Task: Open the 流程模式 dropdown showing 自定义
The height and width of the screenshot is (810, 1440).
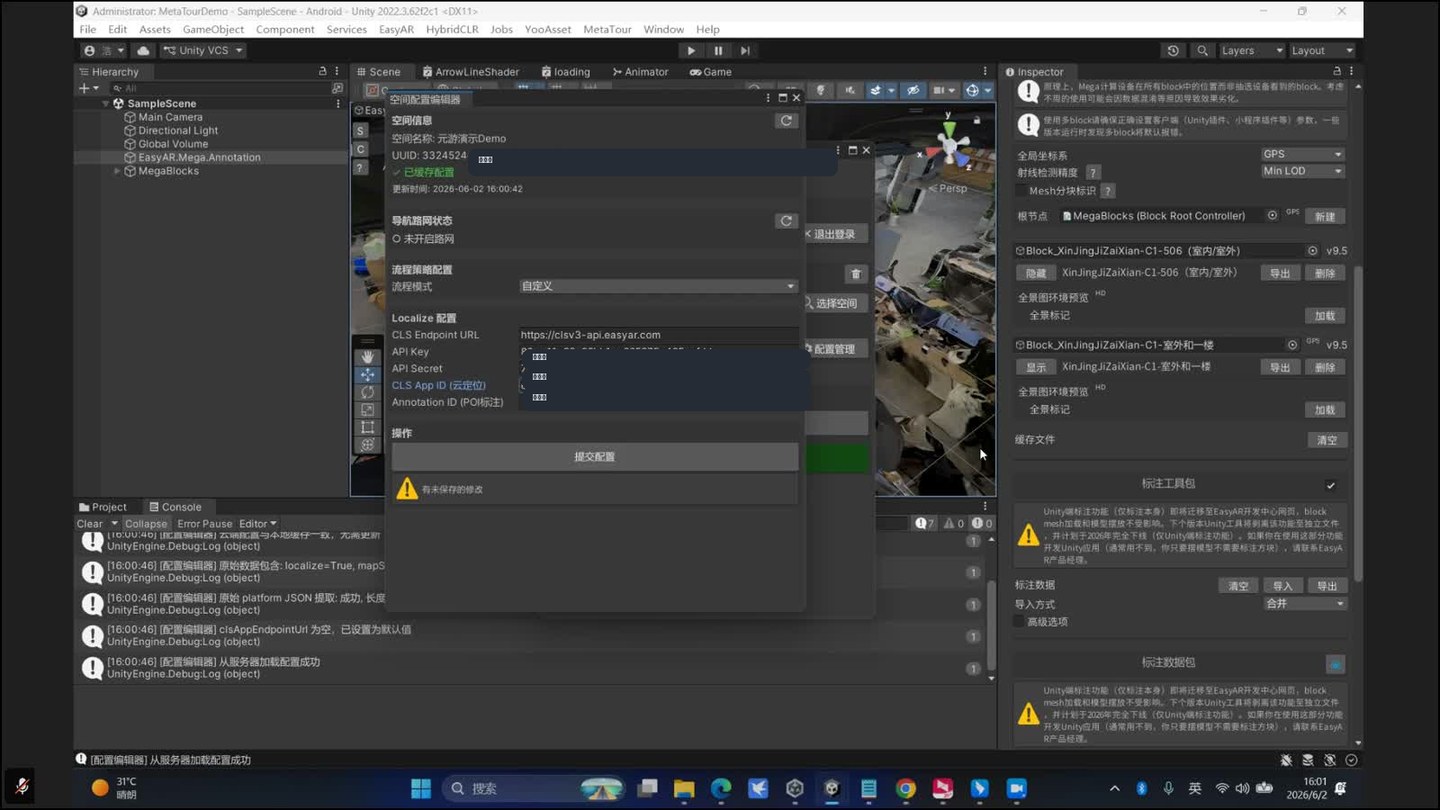Action: [x=658, y=286]
